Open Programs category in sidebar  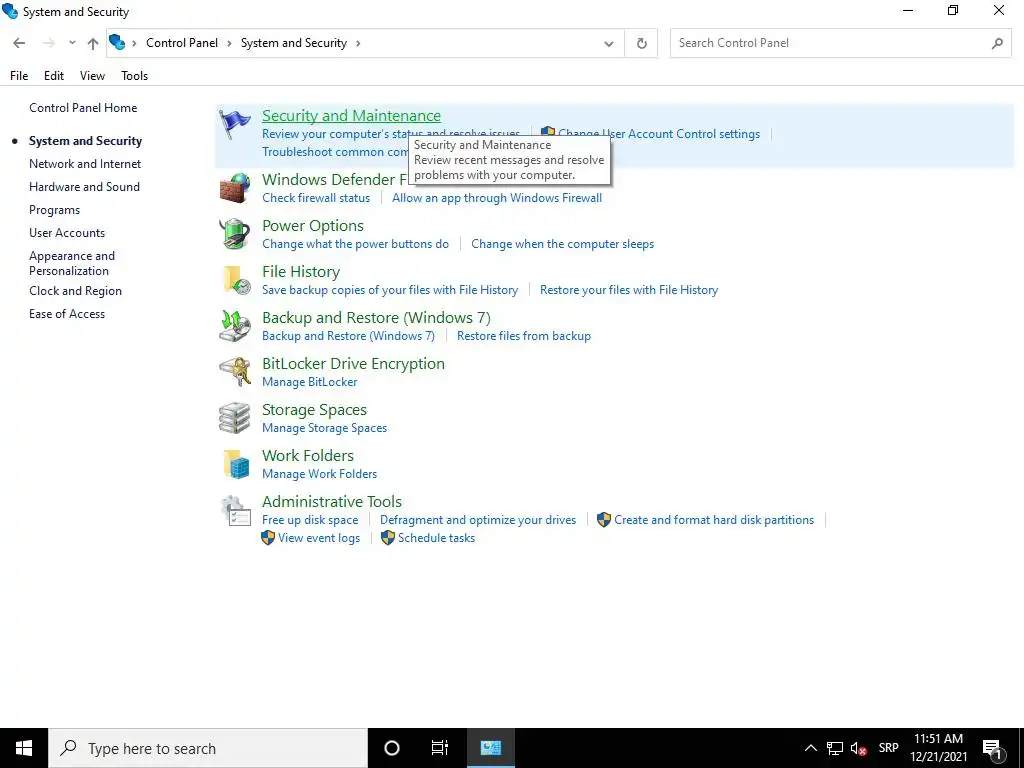point(54,210)
